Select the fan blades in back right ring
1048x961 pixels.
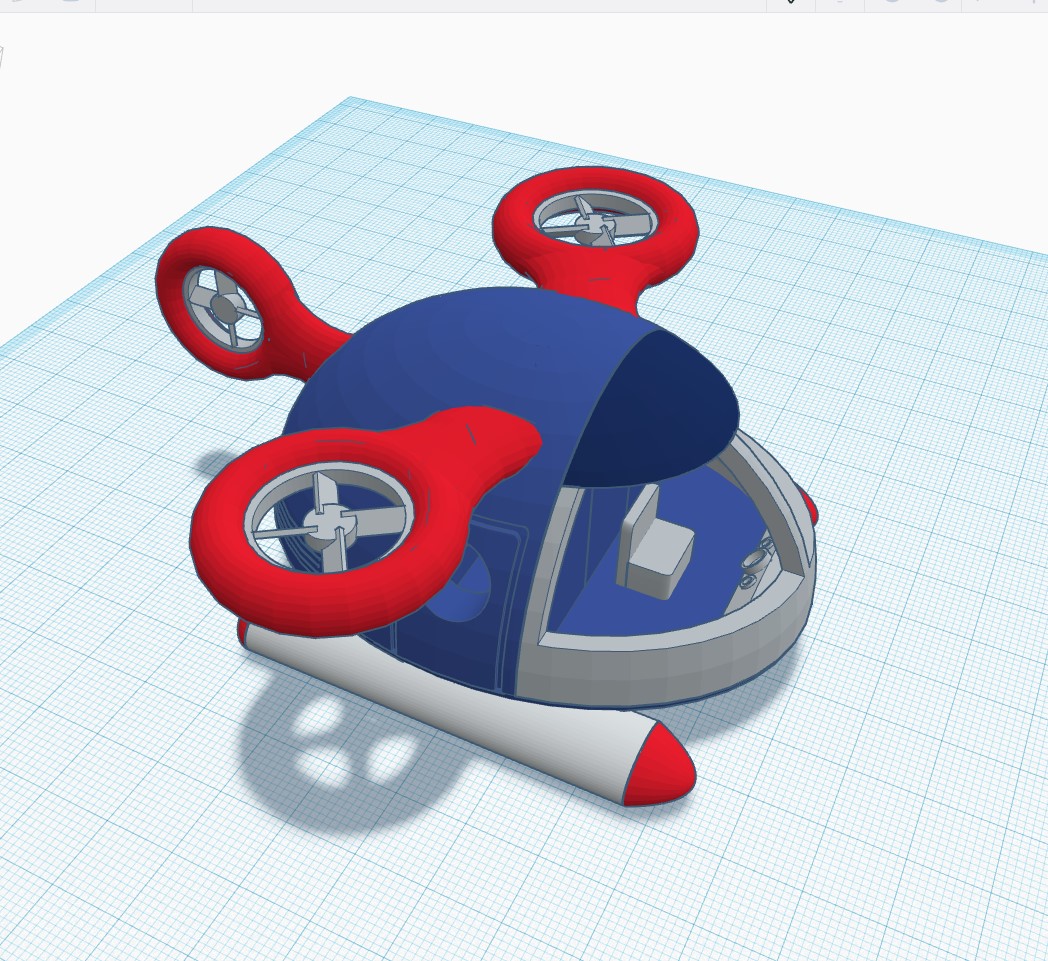coord(594,223)
